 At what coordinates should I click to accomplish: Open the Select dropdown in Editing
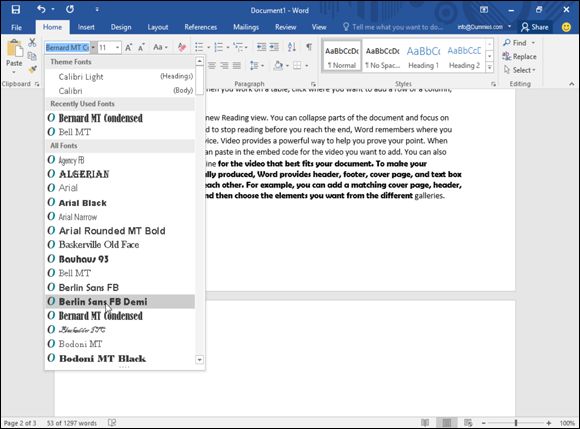click(x=520, y=70)
